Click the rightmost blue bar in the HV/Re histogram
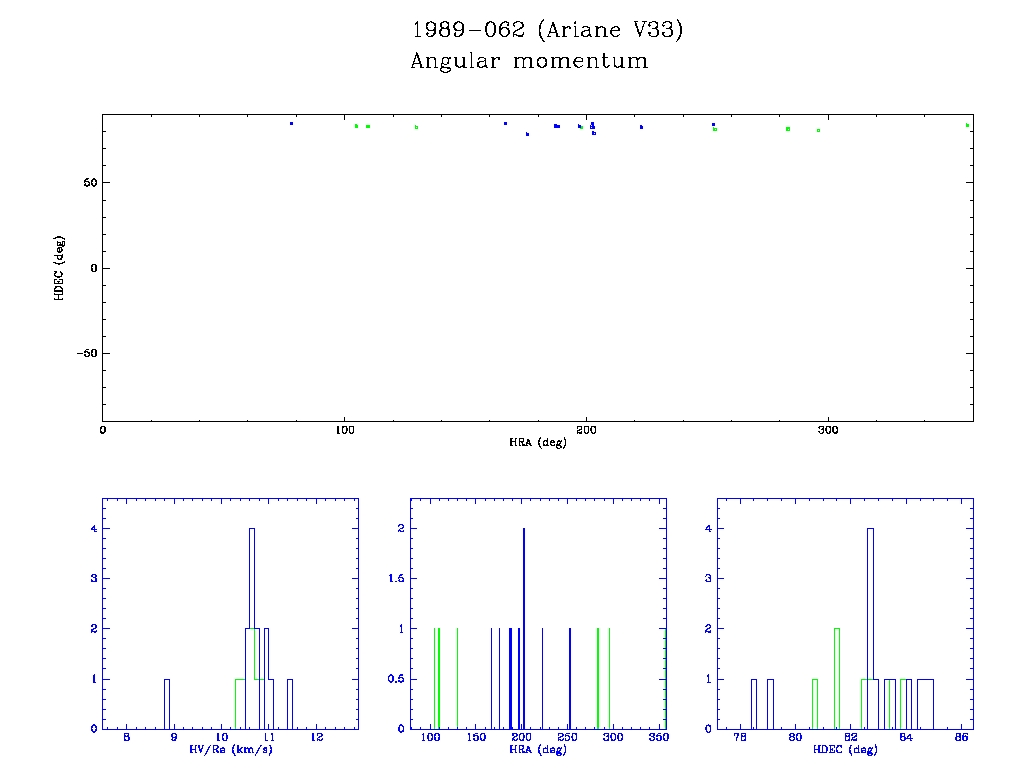Screen dimensions: 1024x768 click(x=290, y=703)
